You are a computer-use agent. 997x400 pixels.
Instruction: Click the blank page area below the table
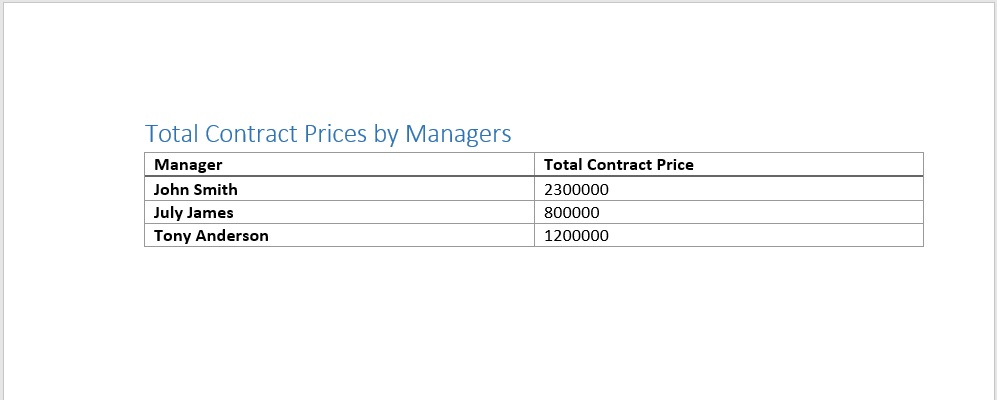point(500,320)
